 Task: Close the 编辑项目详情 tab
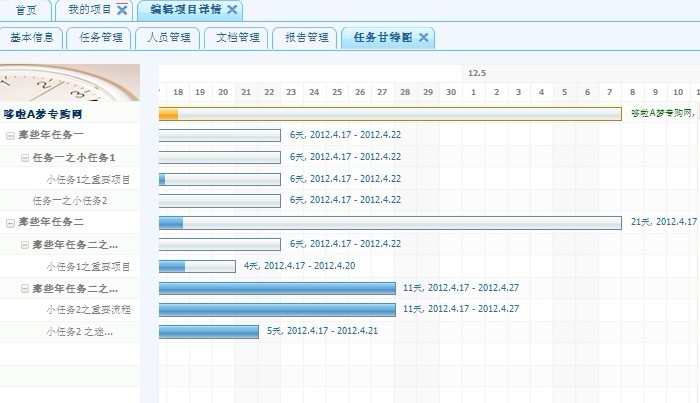point(232,10)
